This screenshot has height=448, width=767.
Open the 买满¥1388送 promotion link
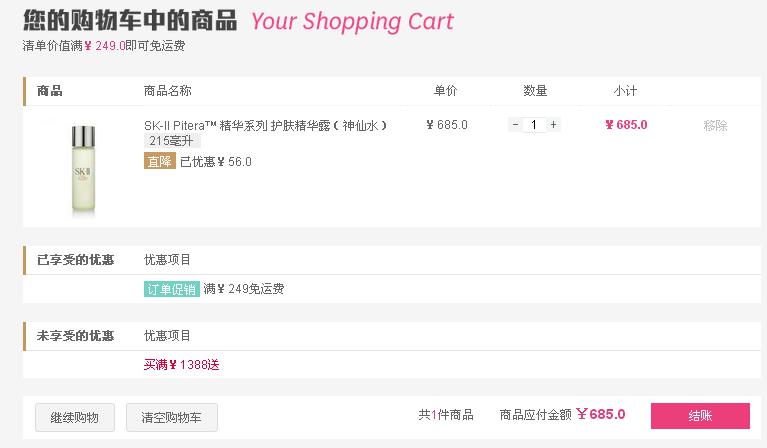(x=181, y=364)
